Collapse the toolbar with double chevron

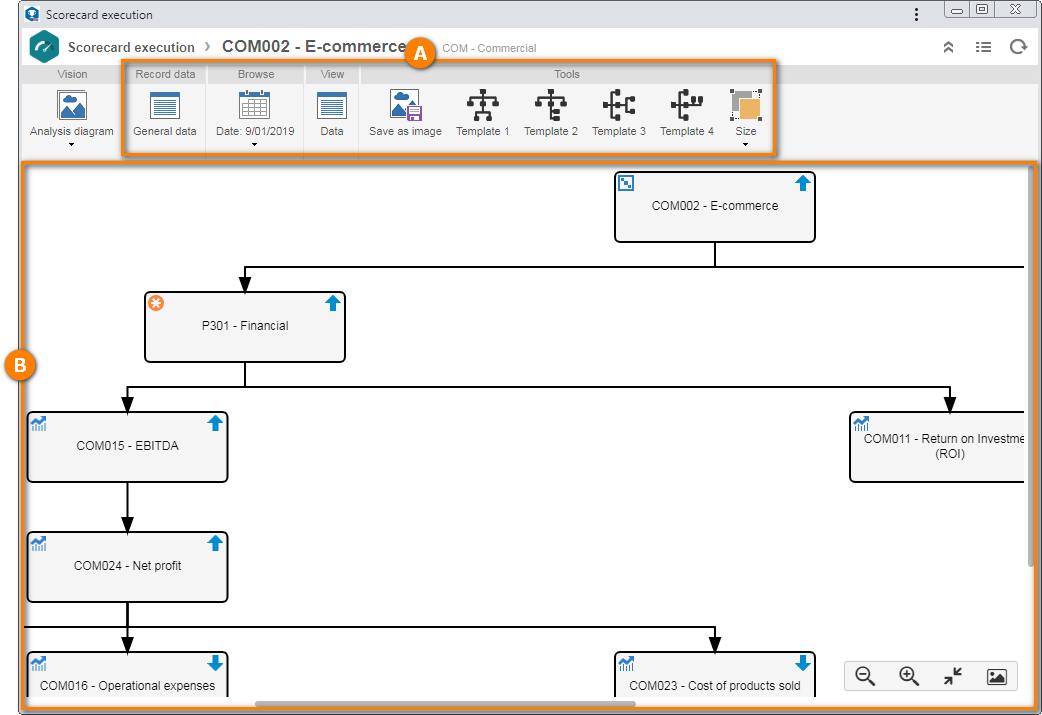[x=948, y=47]
